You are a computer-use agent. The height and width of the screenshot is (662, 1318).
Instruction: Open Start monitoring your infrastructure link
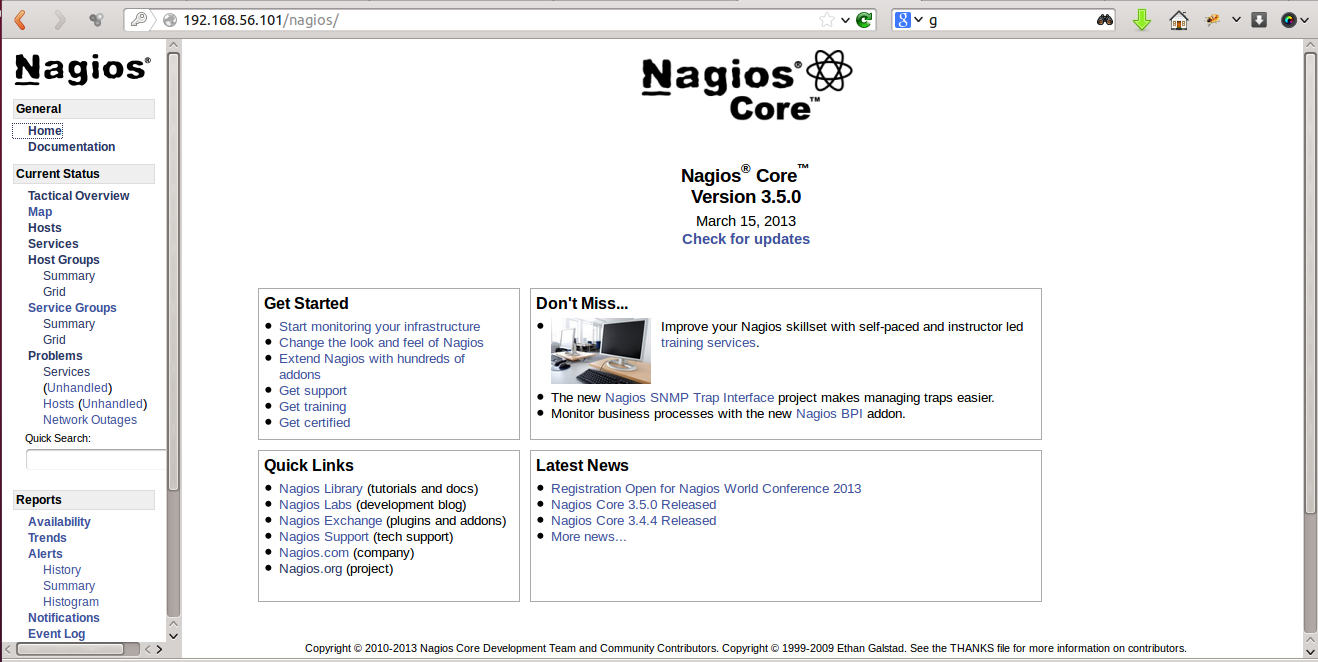pyautogui.click(x=380, y=327)
